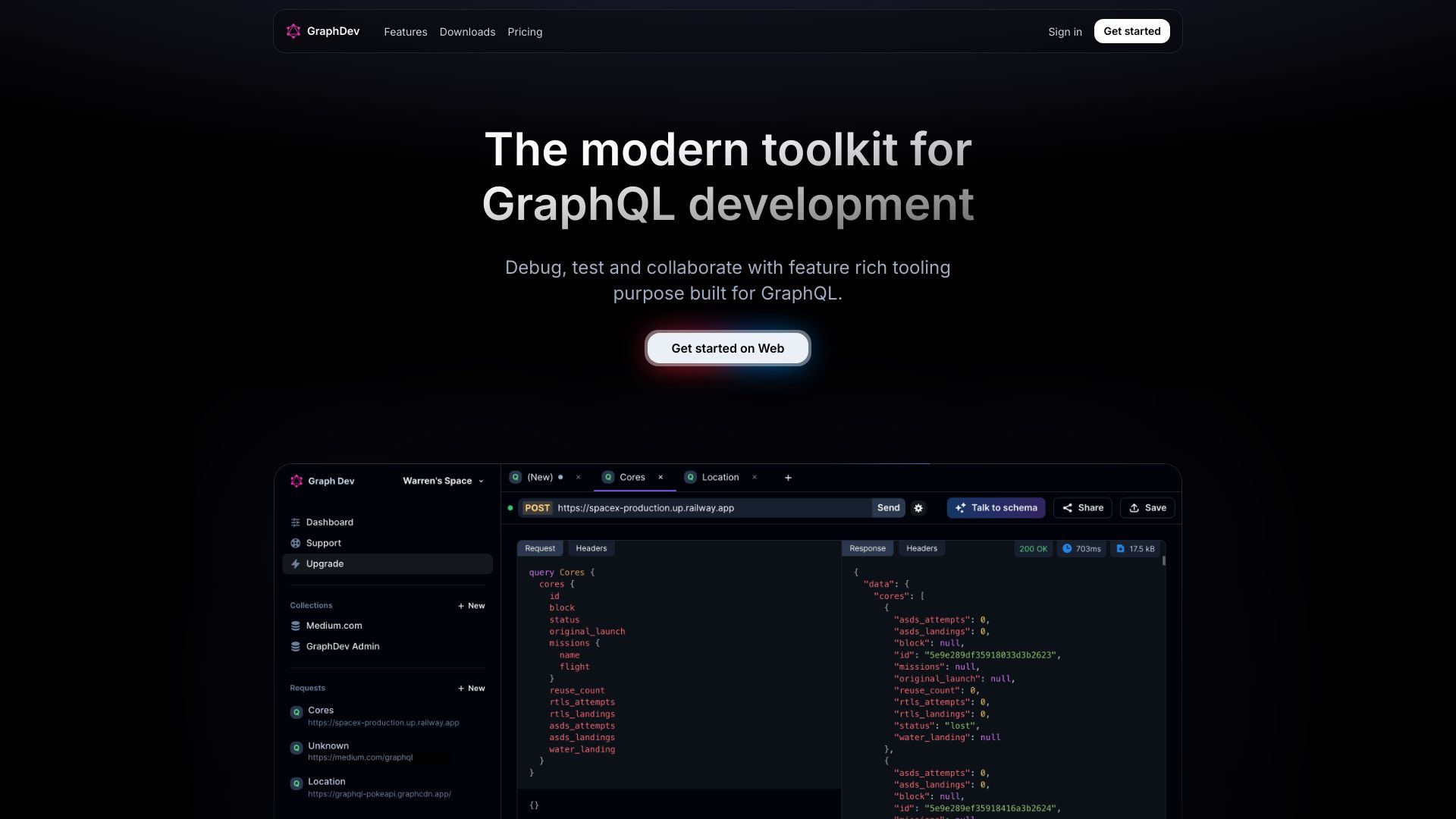Open the Response Headers tab

coord(921,548)
